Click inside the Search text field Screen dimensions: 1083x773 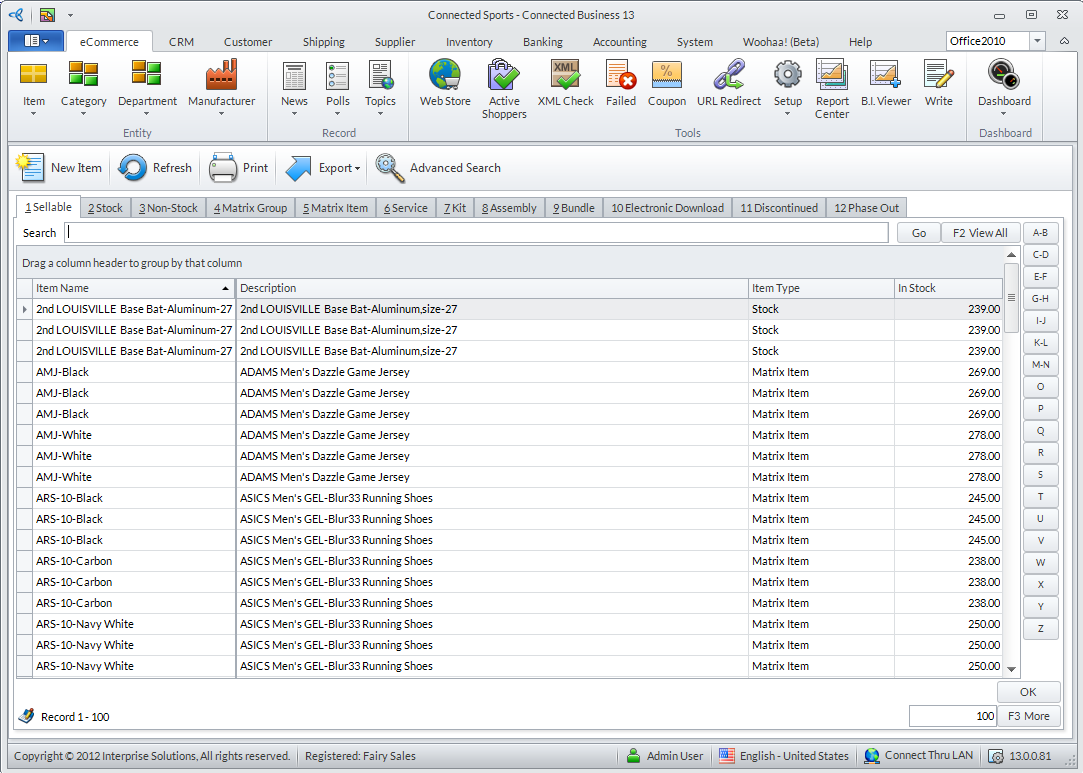pos(476,233)
